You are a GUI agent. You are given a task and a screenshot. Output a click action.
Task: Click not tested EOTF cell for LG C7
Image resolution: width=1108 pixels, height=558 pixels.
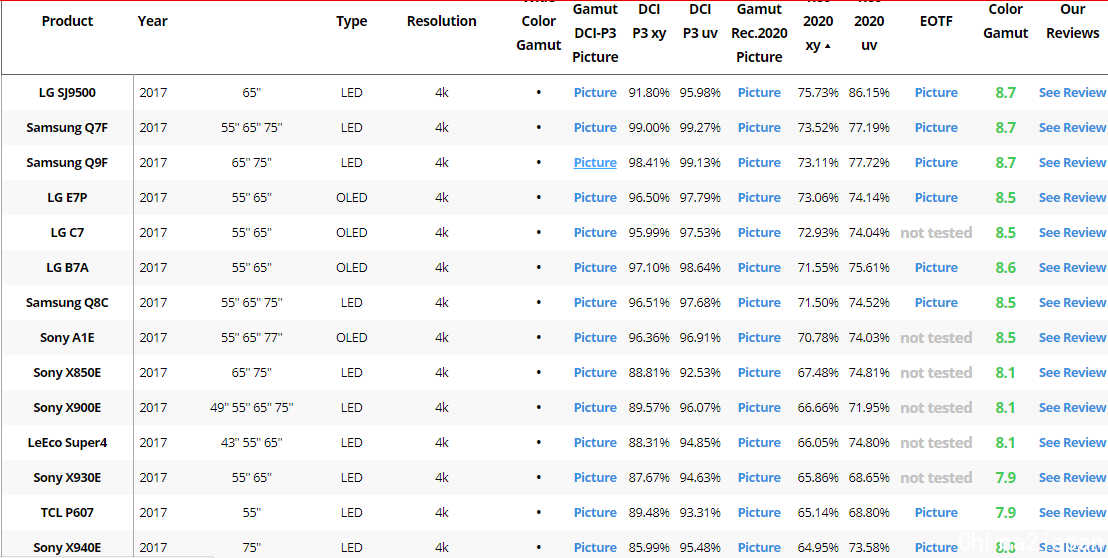[936, 232]
